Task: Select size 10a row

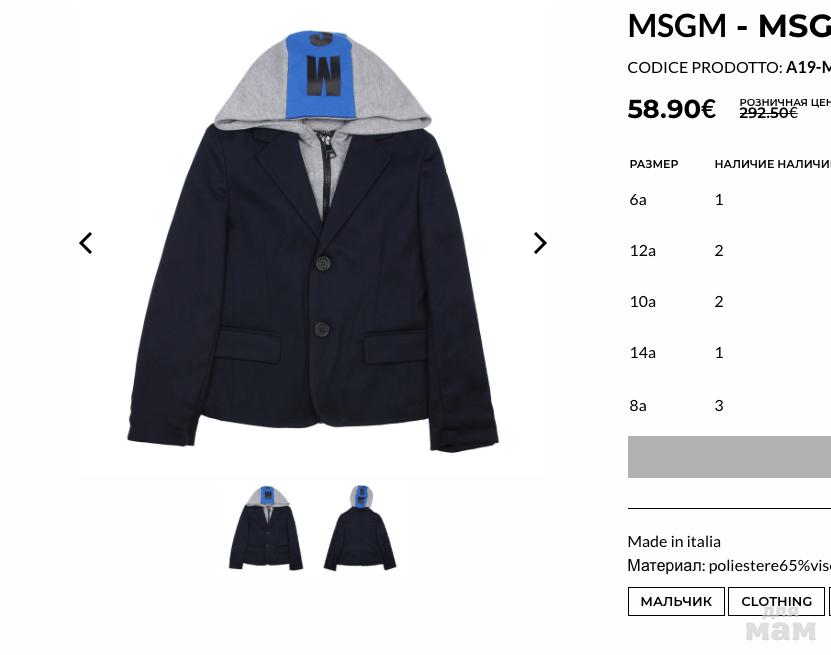Action: pos(729,302)
